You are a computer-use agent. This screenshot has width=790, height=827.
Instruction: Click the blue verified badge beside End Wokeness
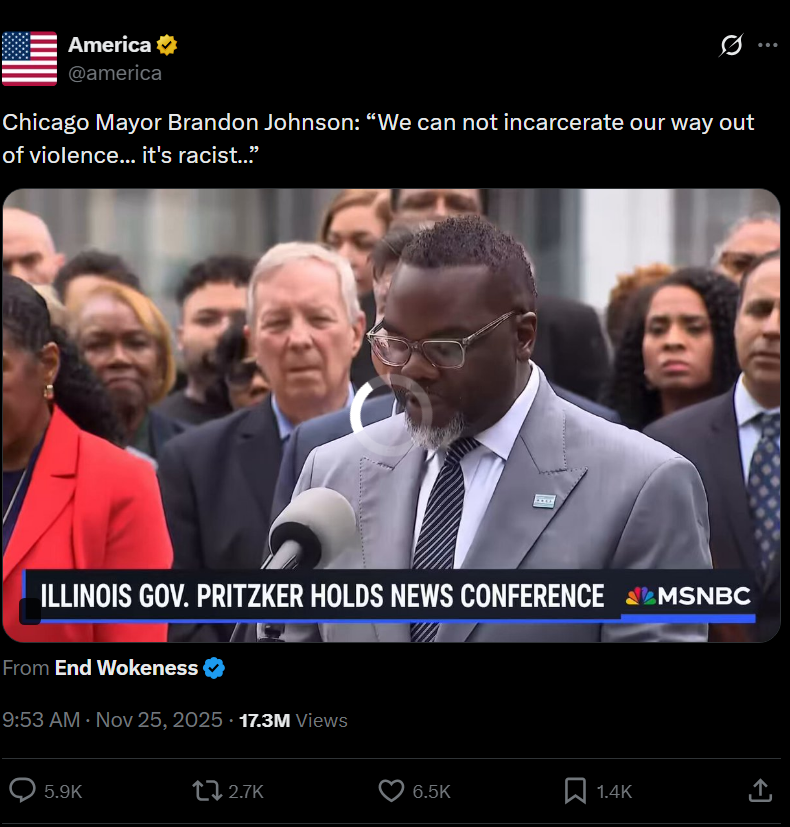(214, 668)
